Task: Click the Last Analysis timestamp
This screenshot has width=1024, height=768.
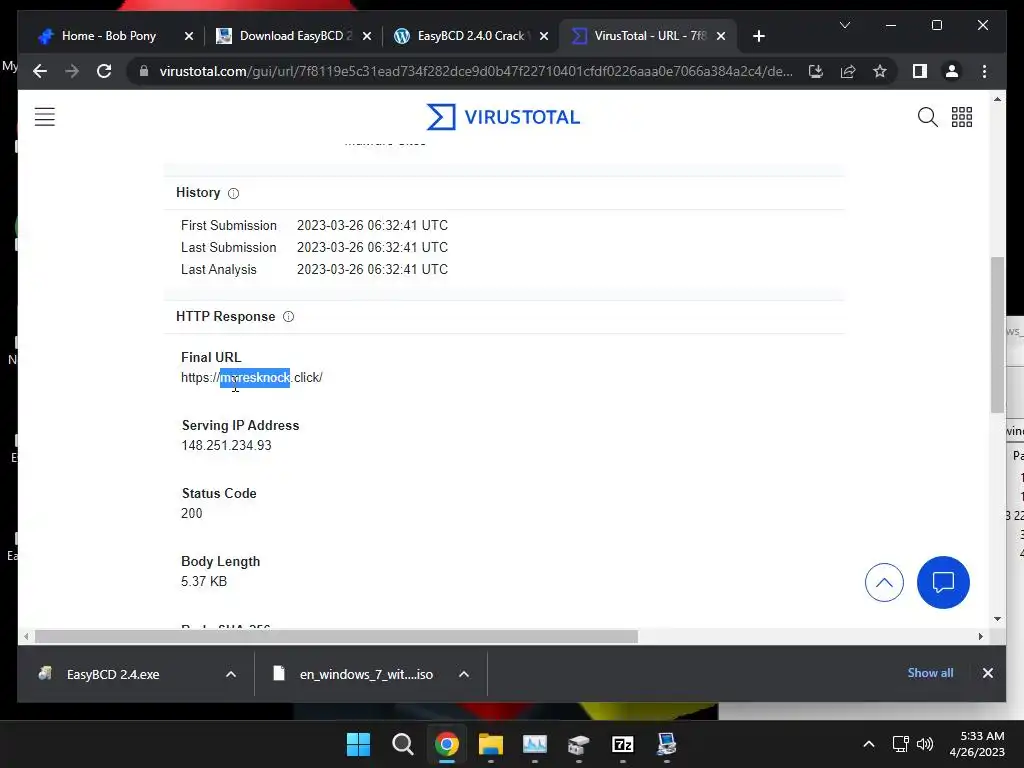Action: [x=372, y=270]
